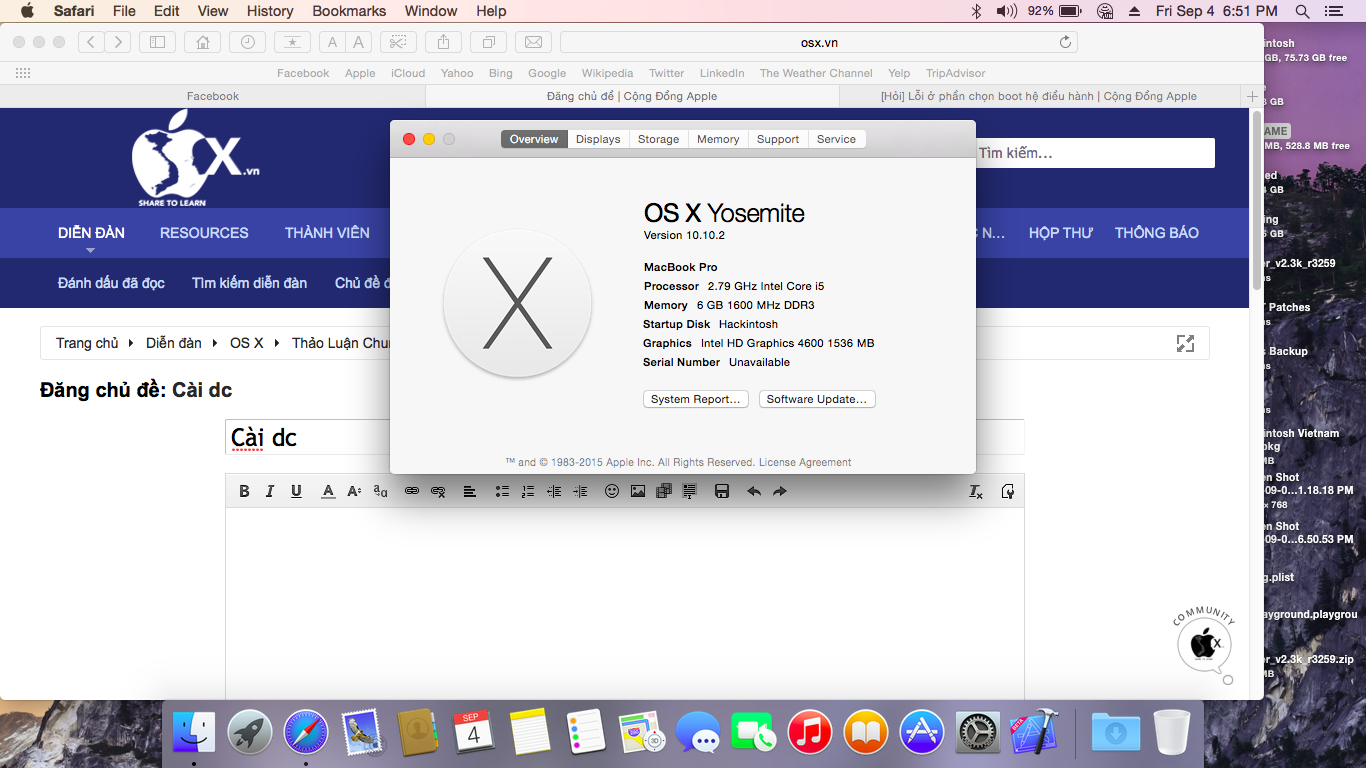Toggle bold formatting in the post editor
The width and height of the screenshot is (1366, 768).
pos(244,491)
